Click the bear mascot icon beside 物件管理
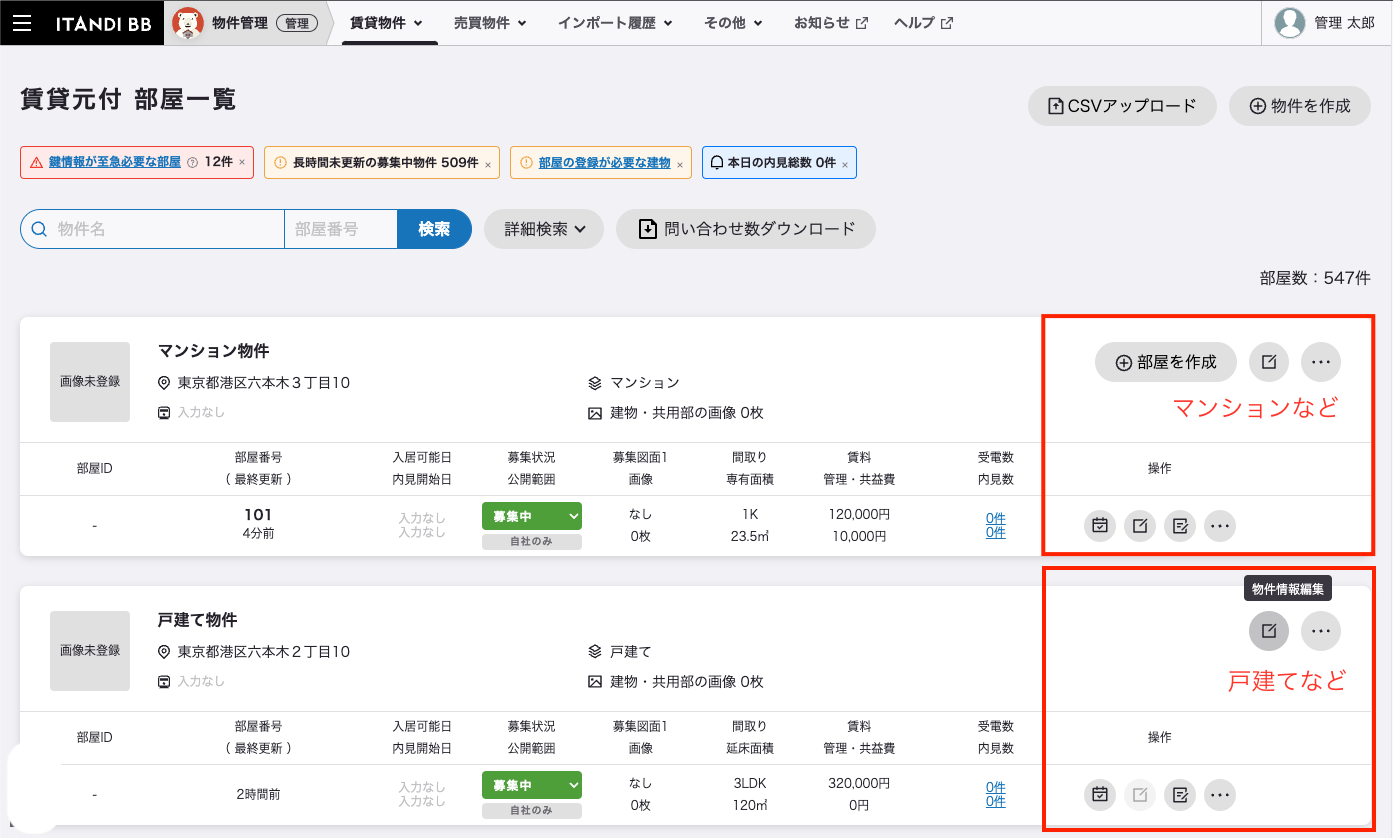 click(187, 22)
